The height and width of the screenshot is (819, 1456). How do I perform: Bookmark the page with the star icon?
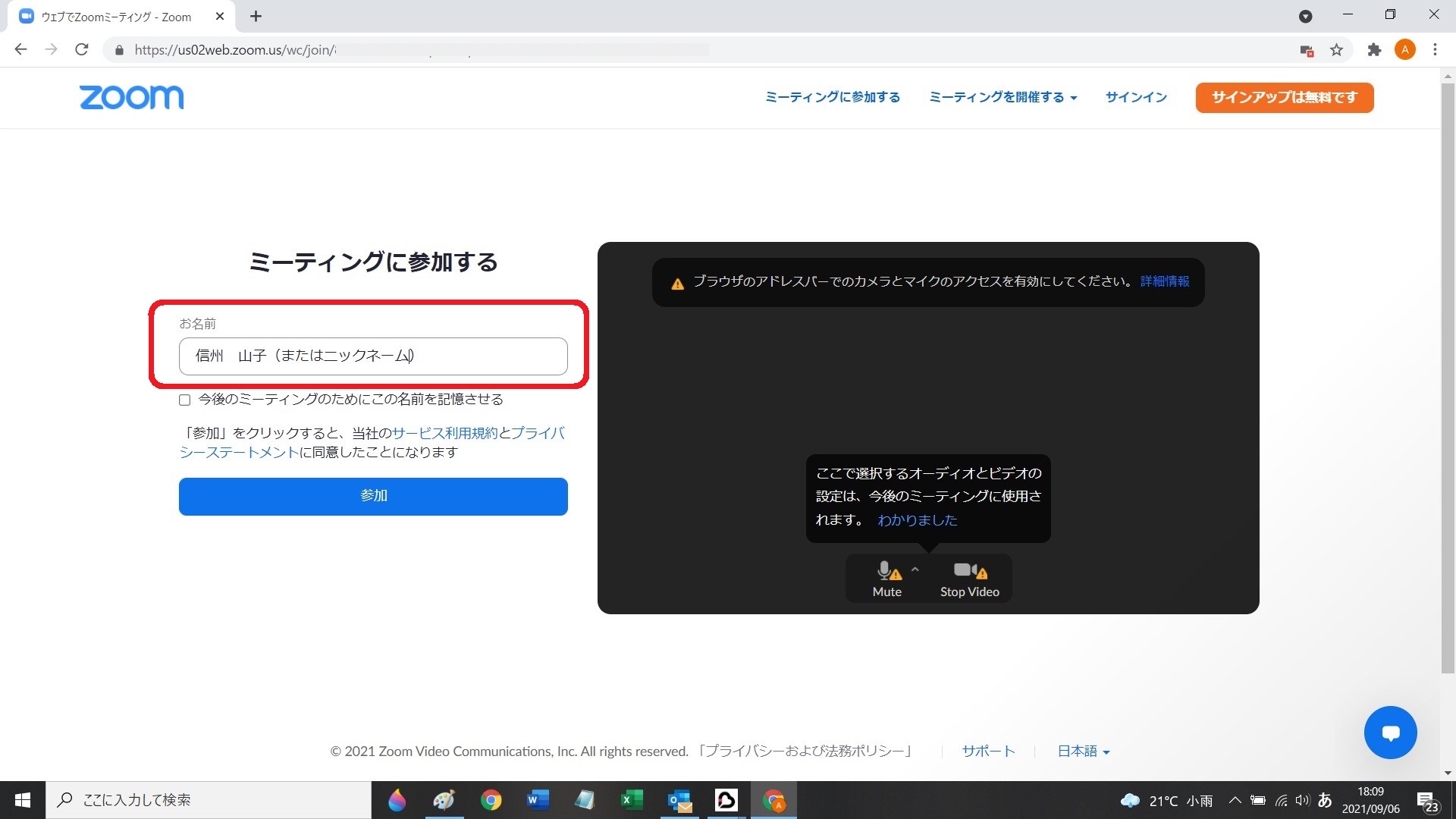pyautogui.click(x=1336, y=50)
